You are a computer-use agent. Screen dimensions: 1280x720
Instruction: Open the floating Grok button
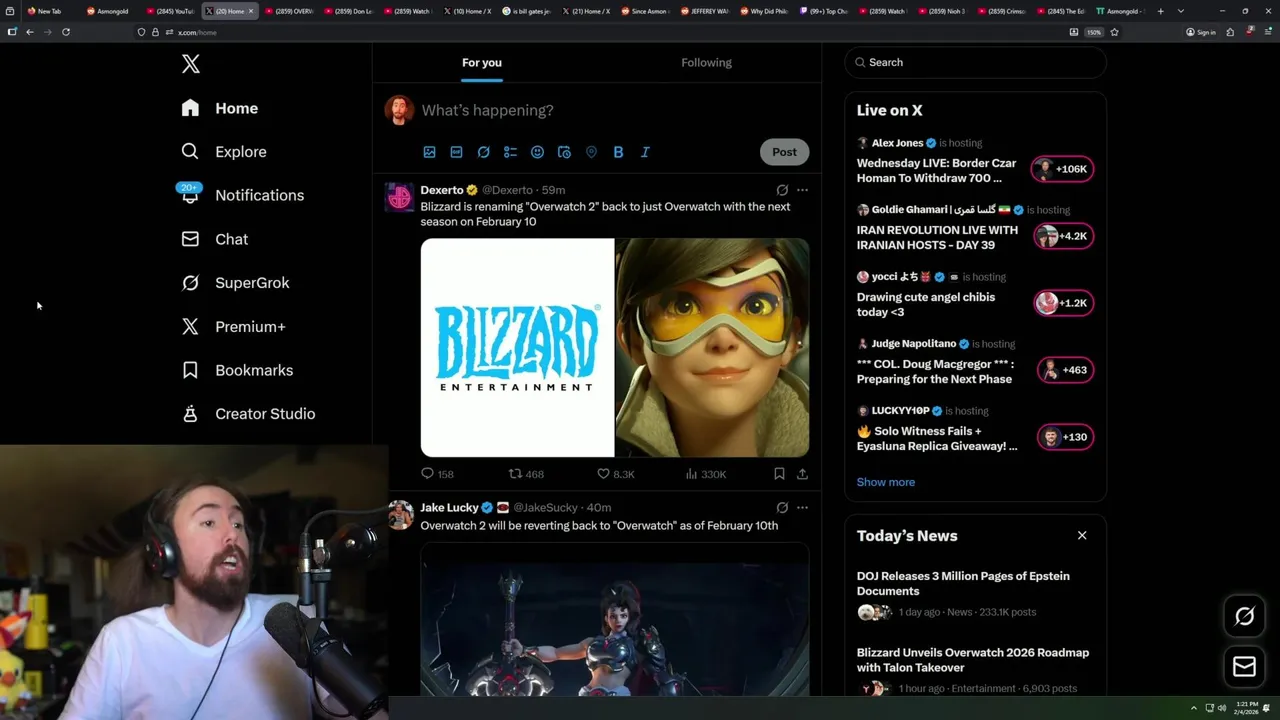[1244, 616]
